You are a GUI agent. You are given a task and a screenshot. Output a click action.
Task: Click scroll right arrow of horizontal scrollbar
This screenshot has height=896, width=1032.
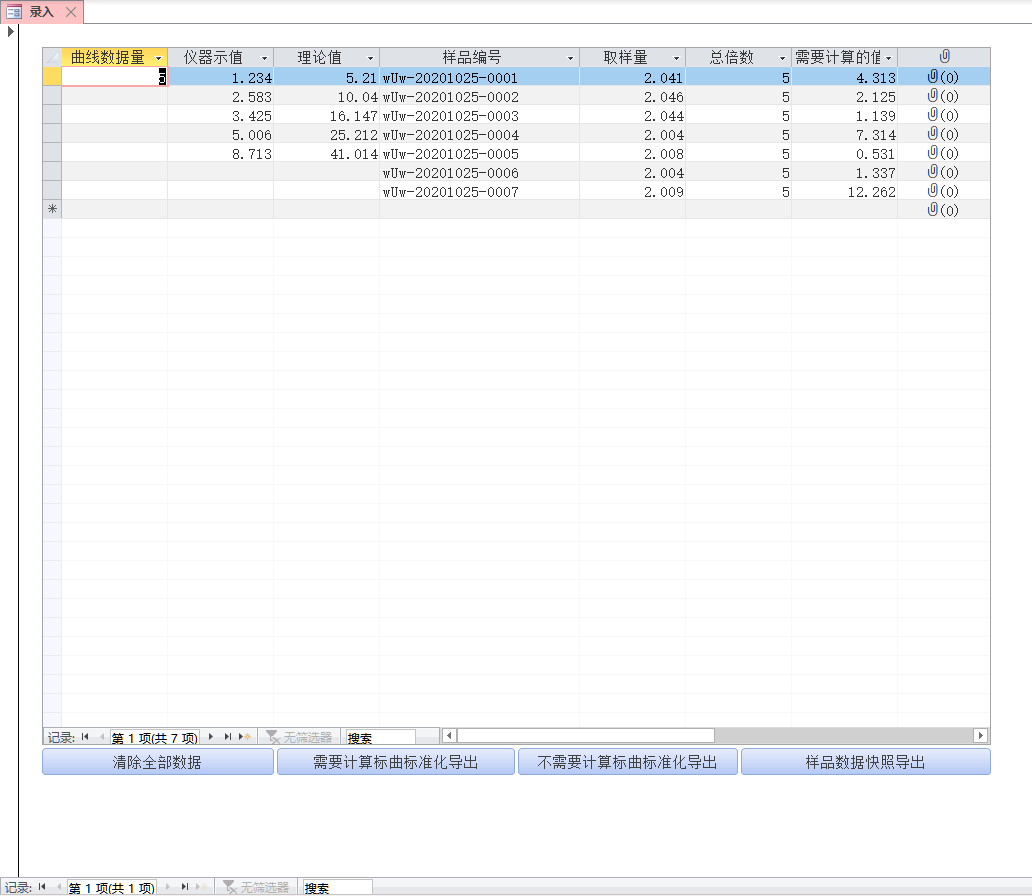(x=981, y=735)
